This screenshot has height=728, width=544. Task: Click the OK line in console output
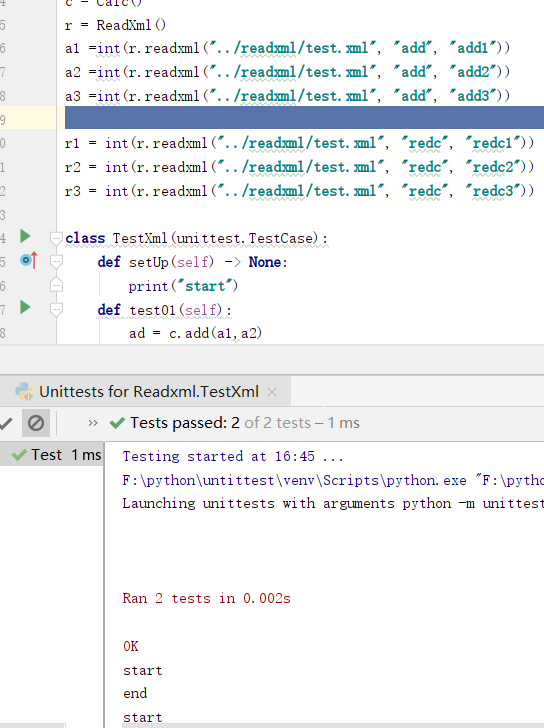(x=131, y=646)
